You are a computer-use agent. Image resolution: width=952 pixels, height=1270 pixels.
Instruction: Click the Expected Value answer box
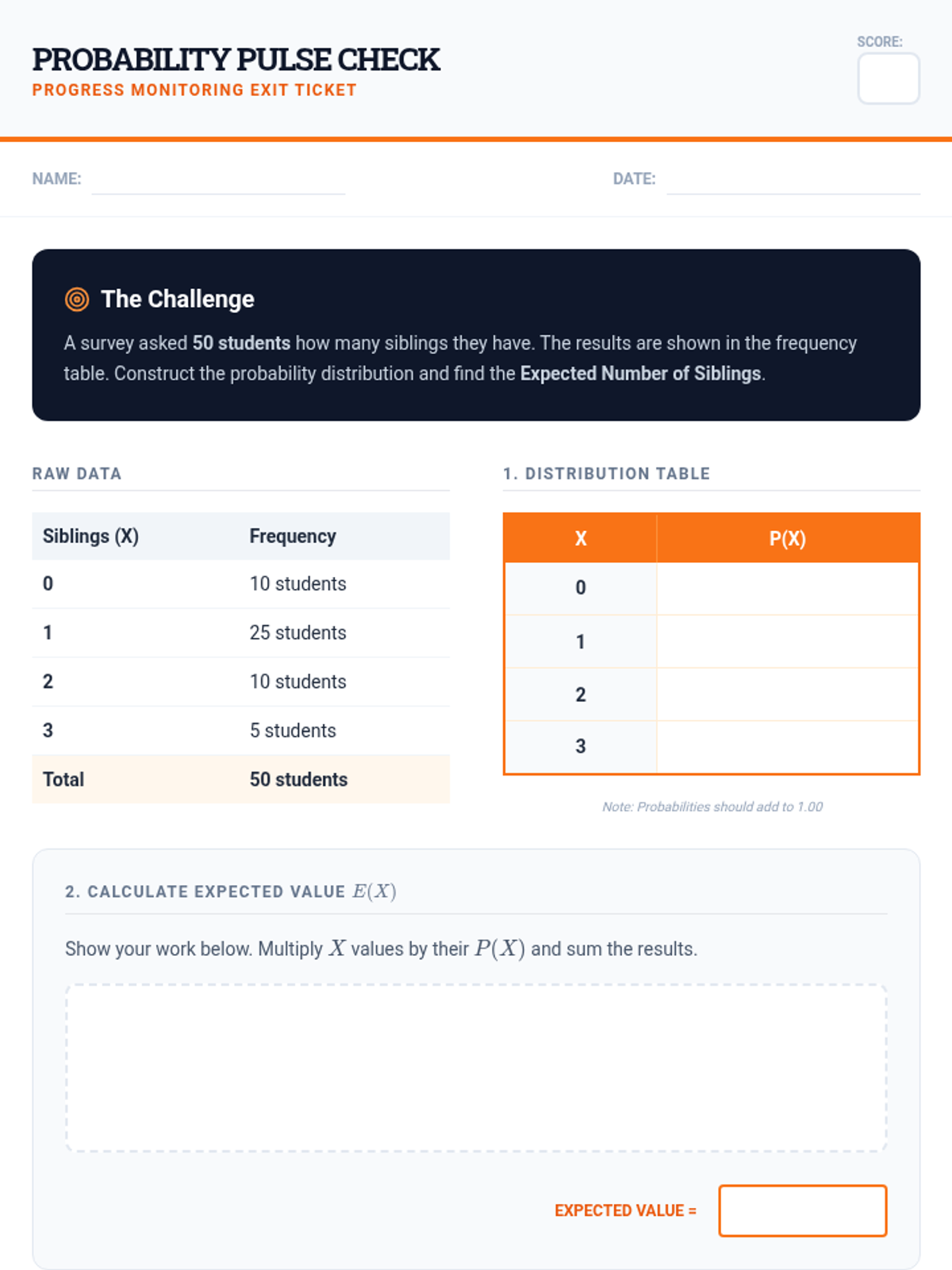803,1210
